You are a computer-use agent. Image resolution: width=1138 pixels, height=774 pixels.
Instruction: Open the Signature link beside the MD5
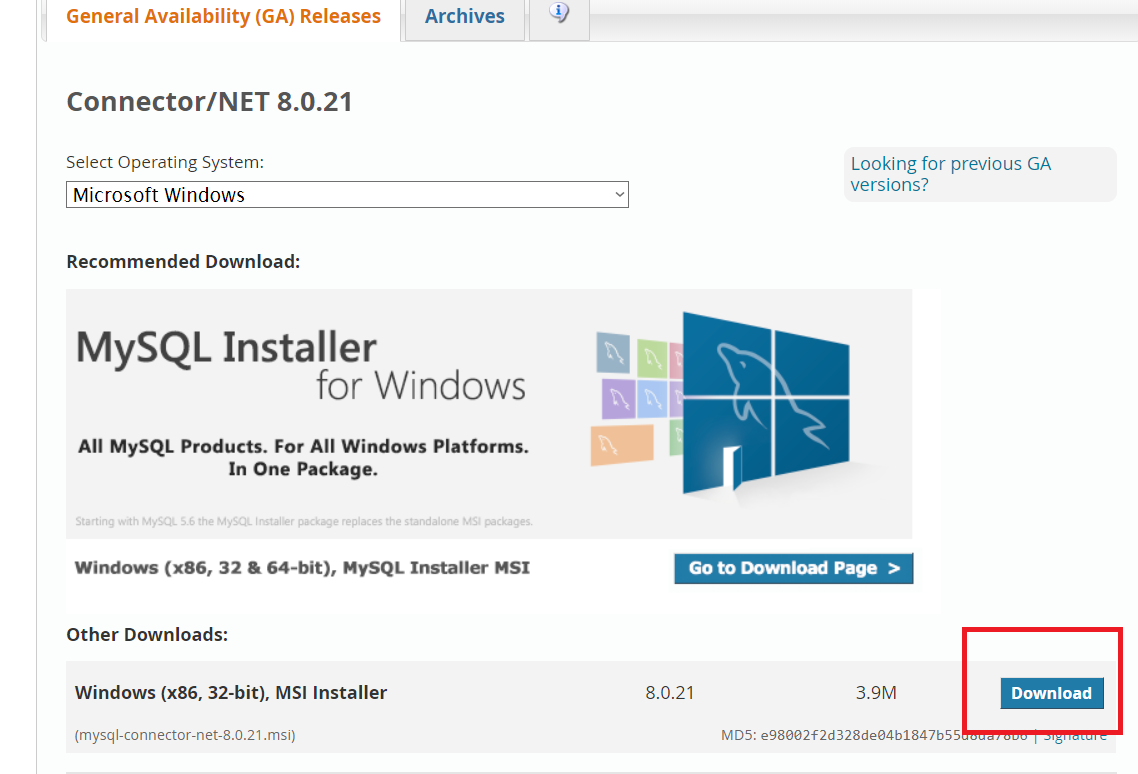tap(1075, 735)
